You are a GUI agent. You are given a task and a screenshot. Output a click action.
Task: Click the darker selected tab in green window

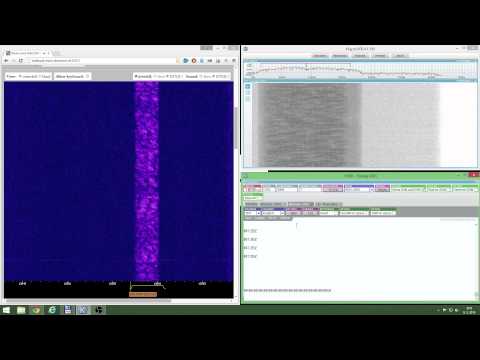tap(300, 204)
